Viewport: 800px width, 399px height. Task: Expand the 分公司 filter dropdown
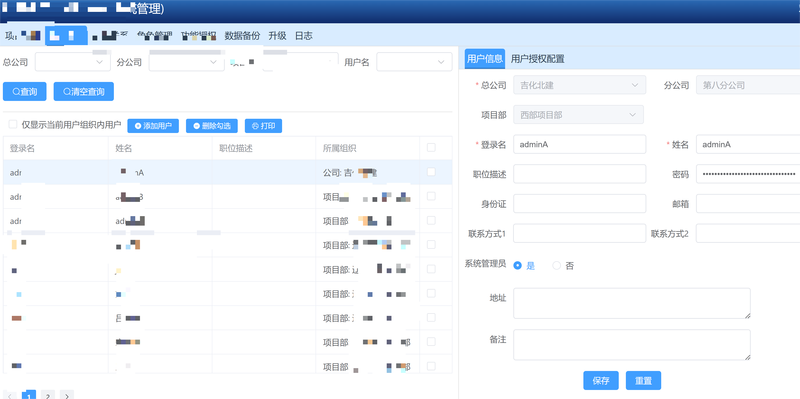pos(187,62)
